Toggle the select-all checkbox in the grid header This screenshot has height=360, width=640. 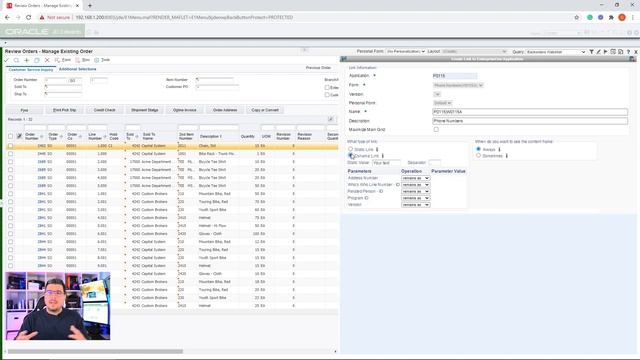[x=10, y=136]
